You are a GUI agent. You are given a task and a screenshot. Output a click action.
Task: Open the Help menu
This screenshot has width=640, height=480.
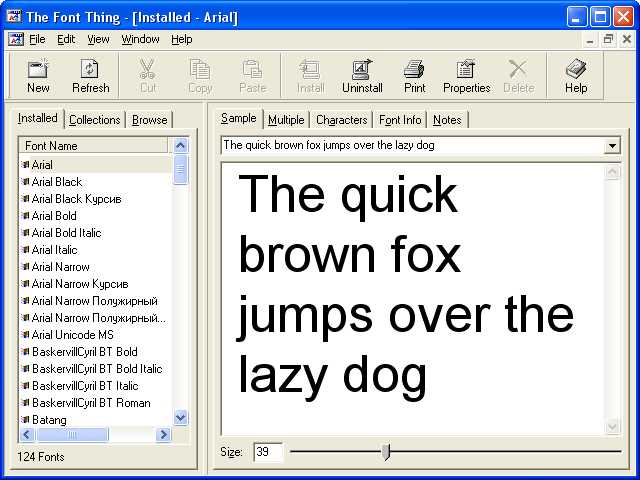coord(182,39)
